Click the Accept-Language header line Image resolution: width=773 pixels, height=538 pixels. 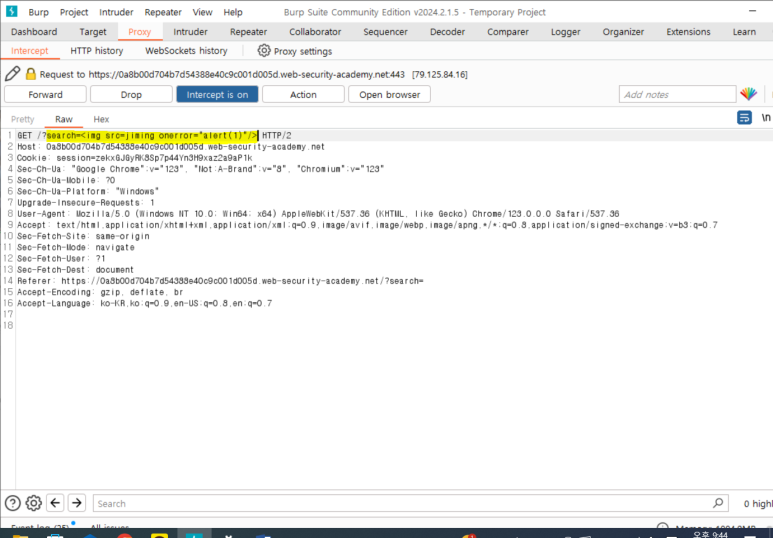144,303
